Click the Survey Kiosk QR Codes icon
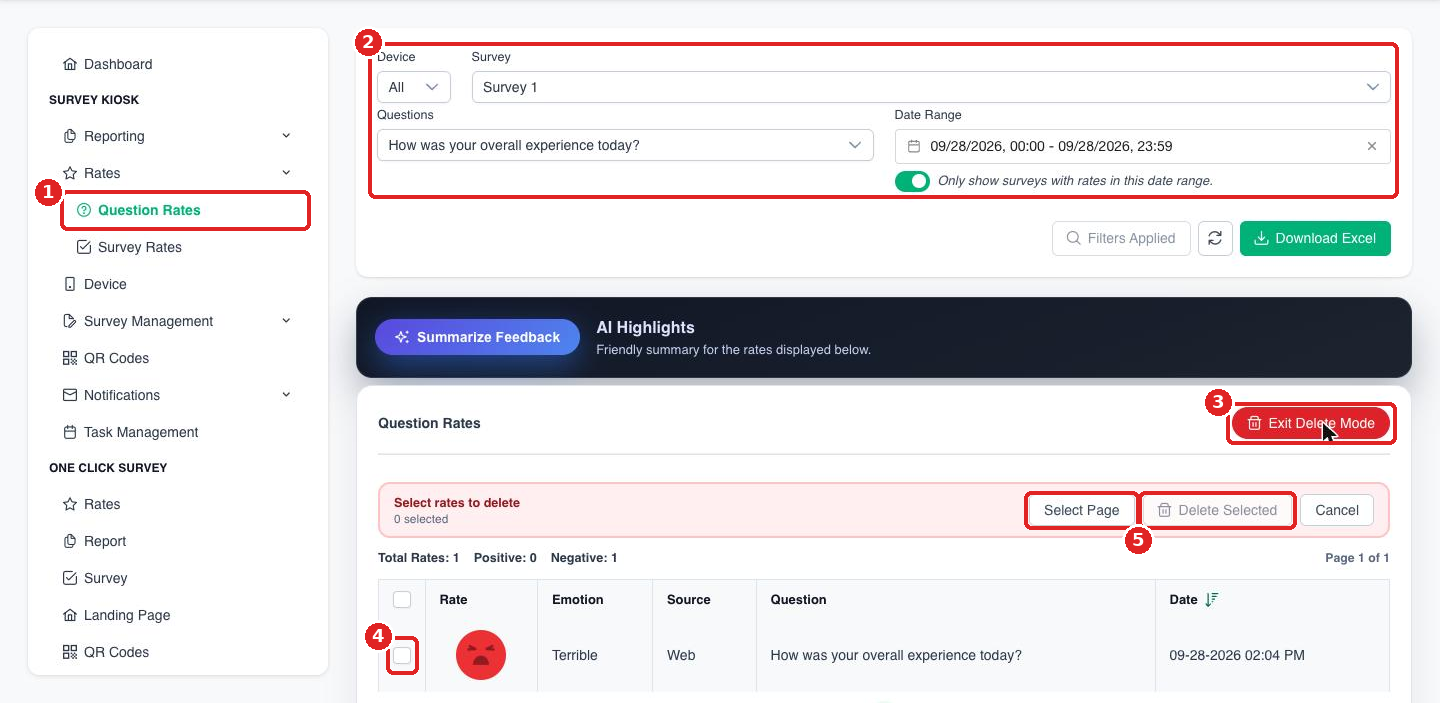 click(70, 358)
